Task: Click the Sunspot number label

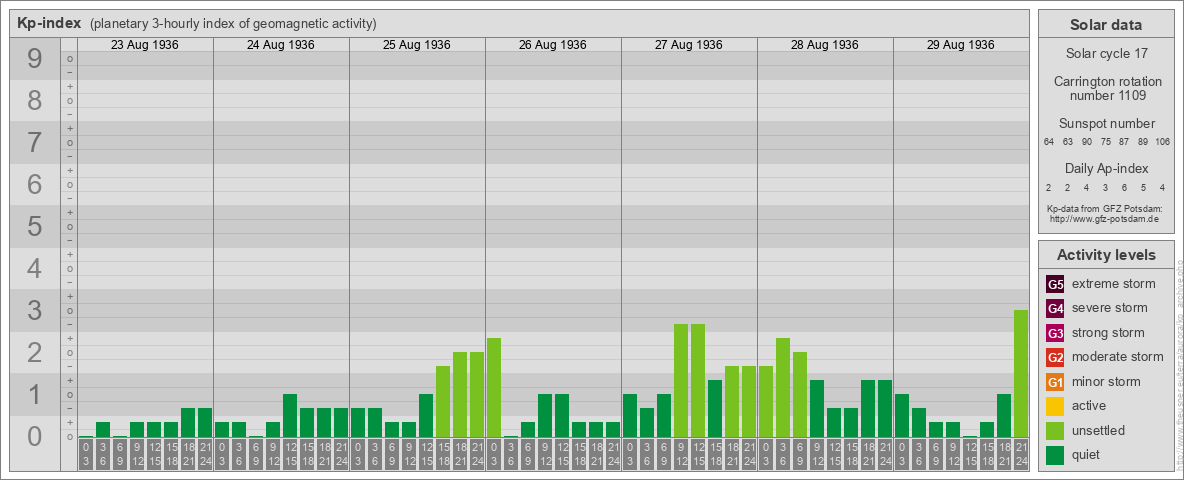Action: click(x=1105, y=123)
